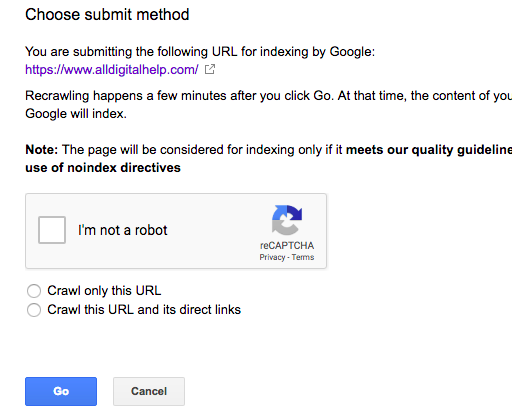Image resolution: width=512 pixels, height=419 pixels.
Task: Click the "Crawl only this URL" label text
Action: coord(104,291)
